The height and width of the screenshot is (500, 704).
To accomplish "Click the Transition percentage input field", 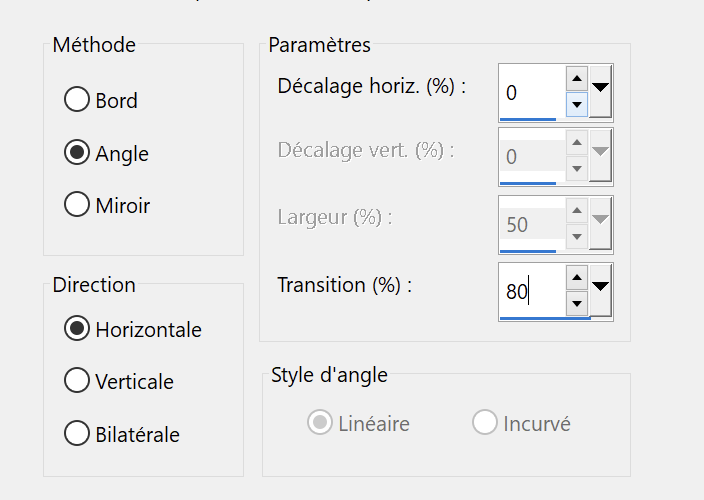I will (x=530, y=291).
